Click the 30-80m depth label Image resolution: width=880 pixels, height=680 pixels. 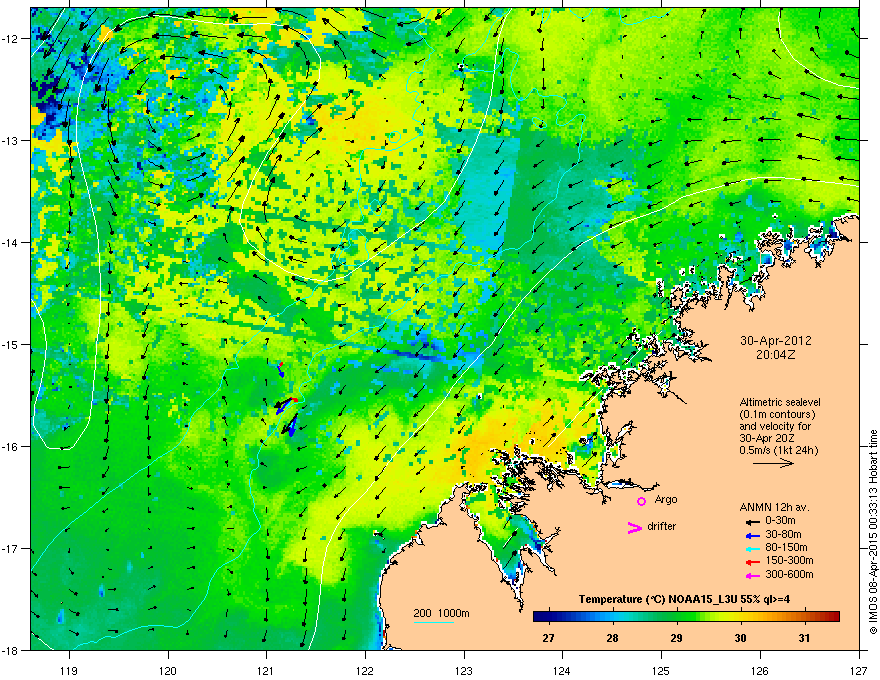[x=783, y=535]
